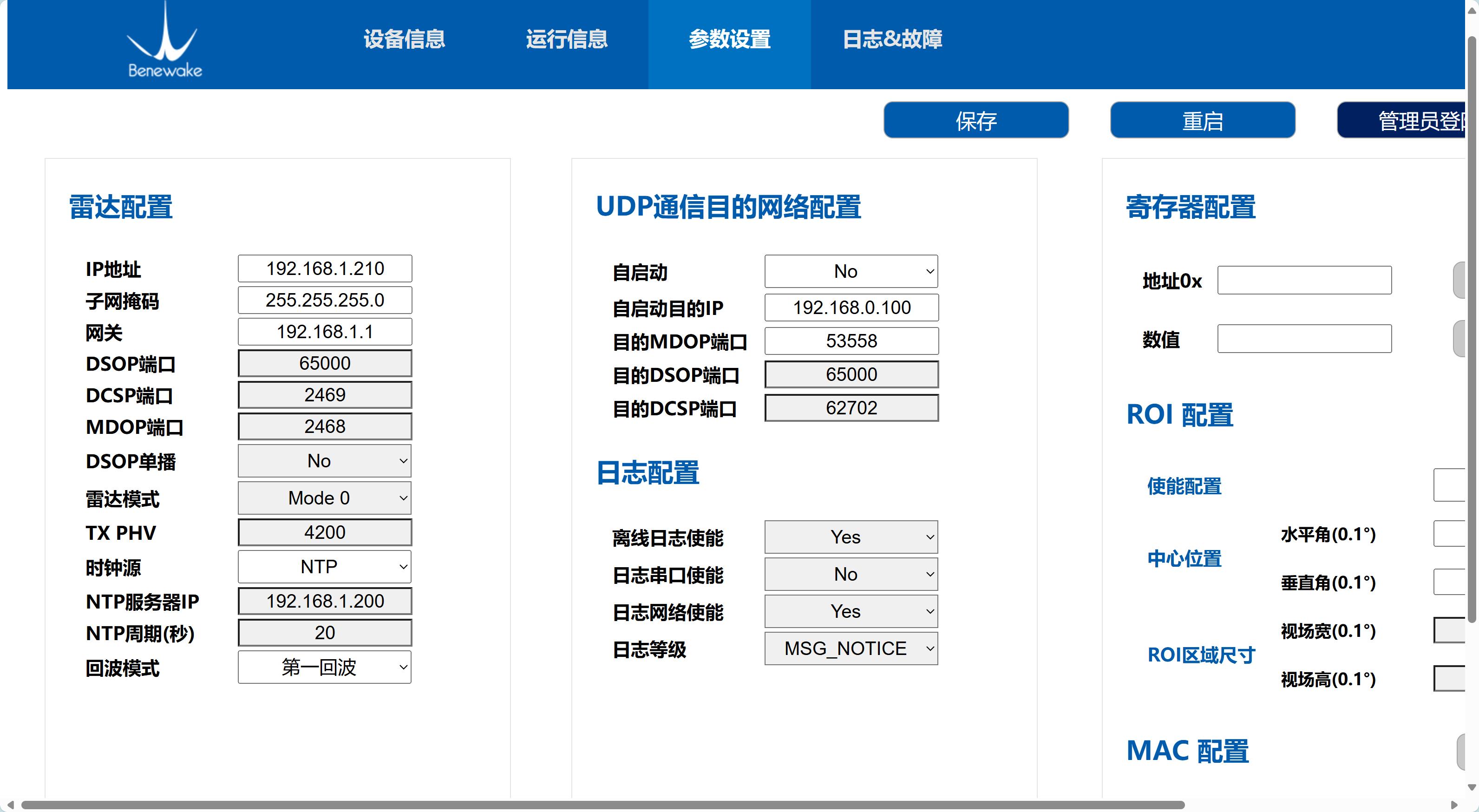This screenshot has height=812, width=1479.
Task: Click the 网关 input field
Action: pos(325,331)
